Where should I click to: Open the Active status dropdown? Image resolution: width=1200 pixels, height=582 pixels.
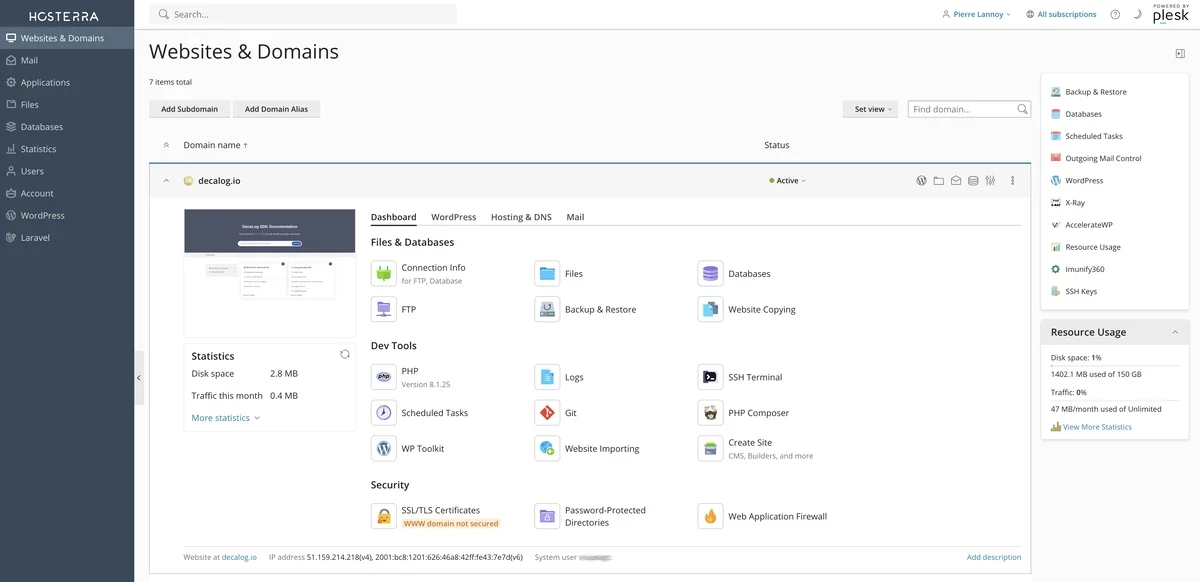788,181
